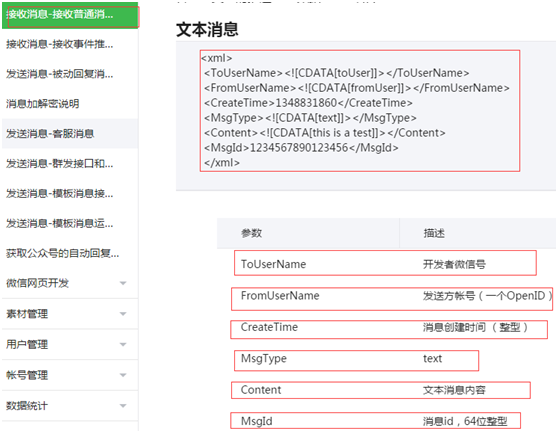Screen dimensions: 558x433
Task: Click the 文本消息内容 description cell
Action: click(x=454, y=390)
